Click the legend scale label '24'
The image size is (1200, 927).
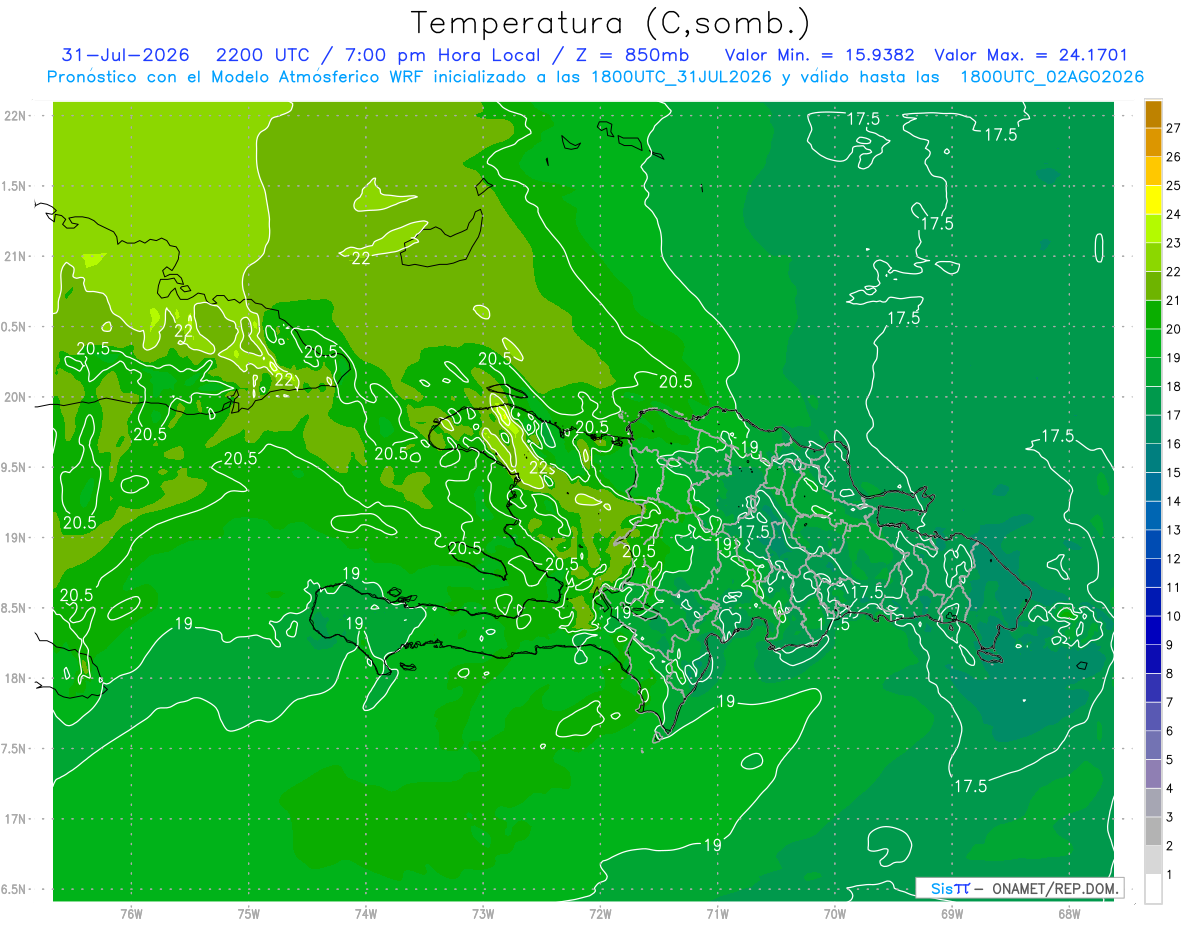pyautogui.click(x=1174, y=214)
